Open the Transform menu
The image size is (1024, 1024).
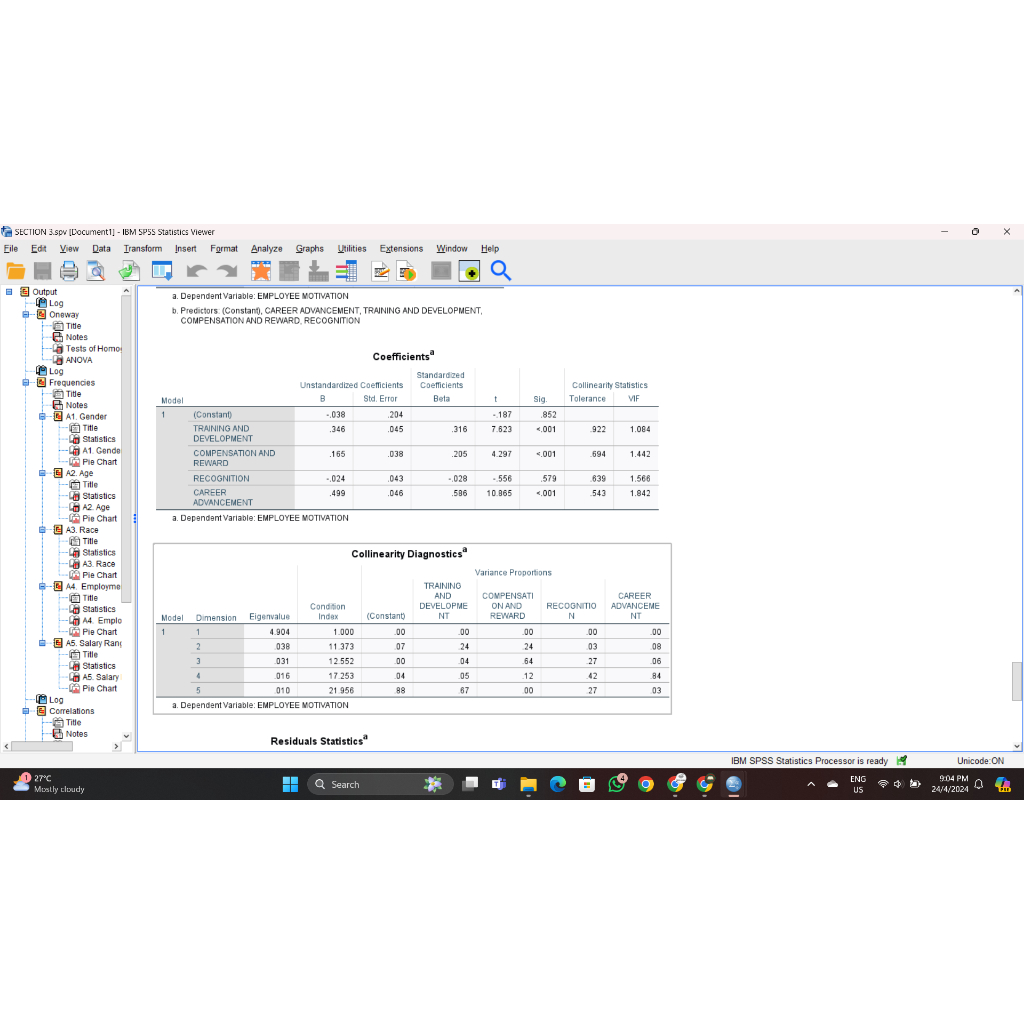click(x=142, y=248)
